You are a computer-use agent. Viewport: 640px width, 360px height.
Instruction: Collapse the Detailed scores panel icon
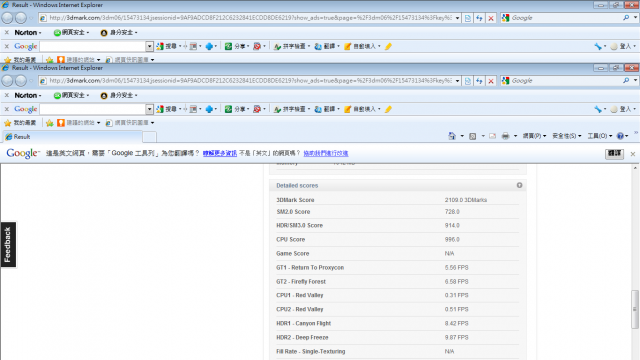point(519,185)
